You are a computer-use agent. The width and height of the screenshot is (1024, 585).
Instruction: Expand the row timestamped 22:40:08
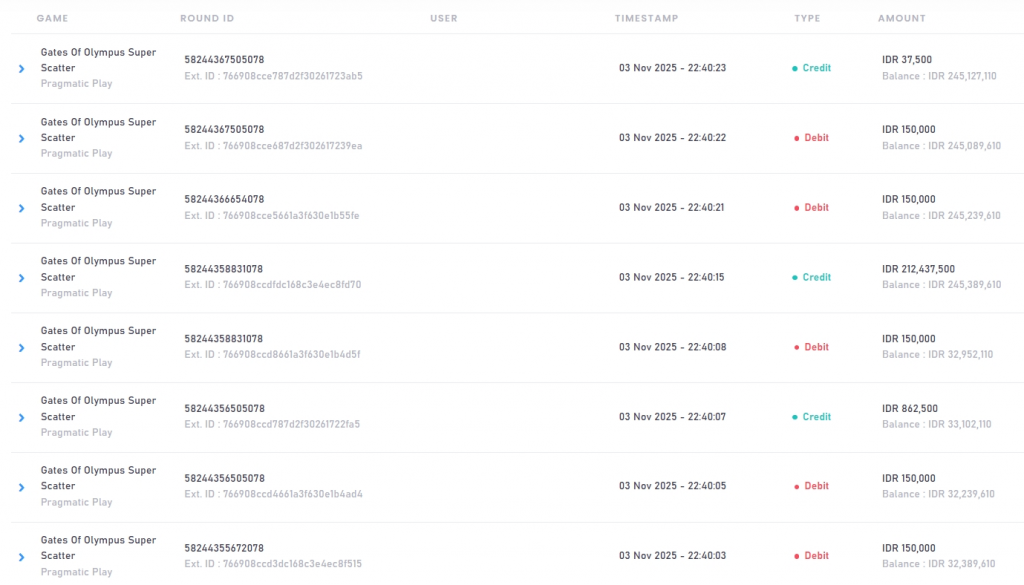21,348
